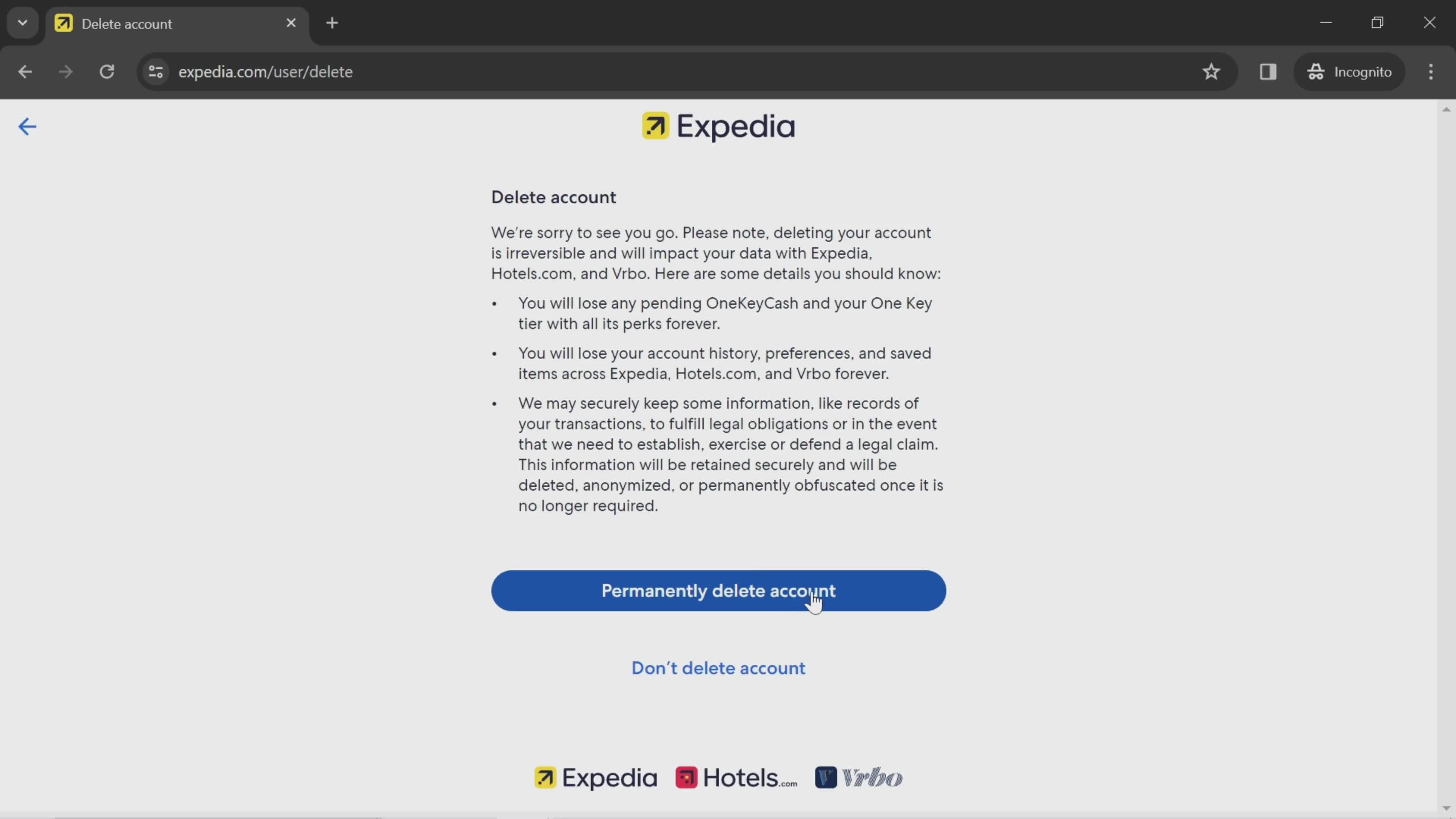Open the tab search dropdown arrow

(23, 23)
